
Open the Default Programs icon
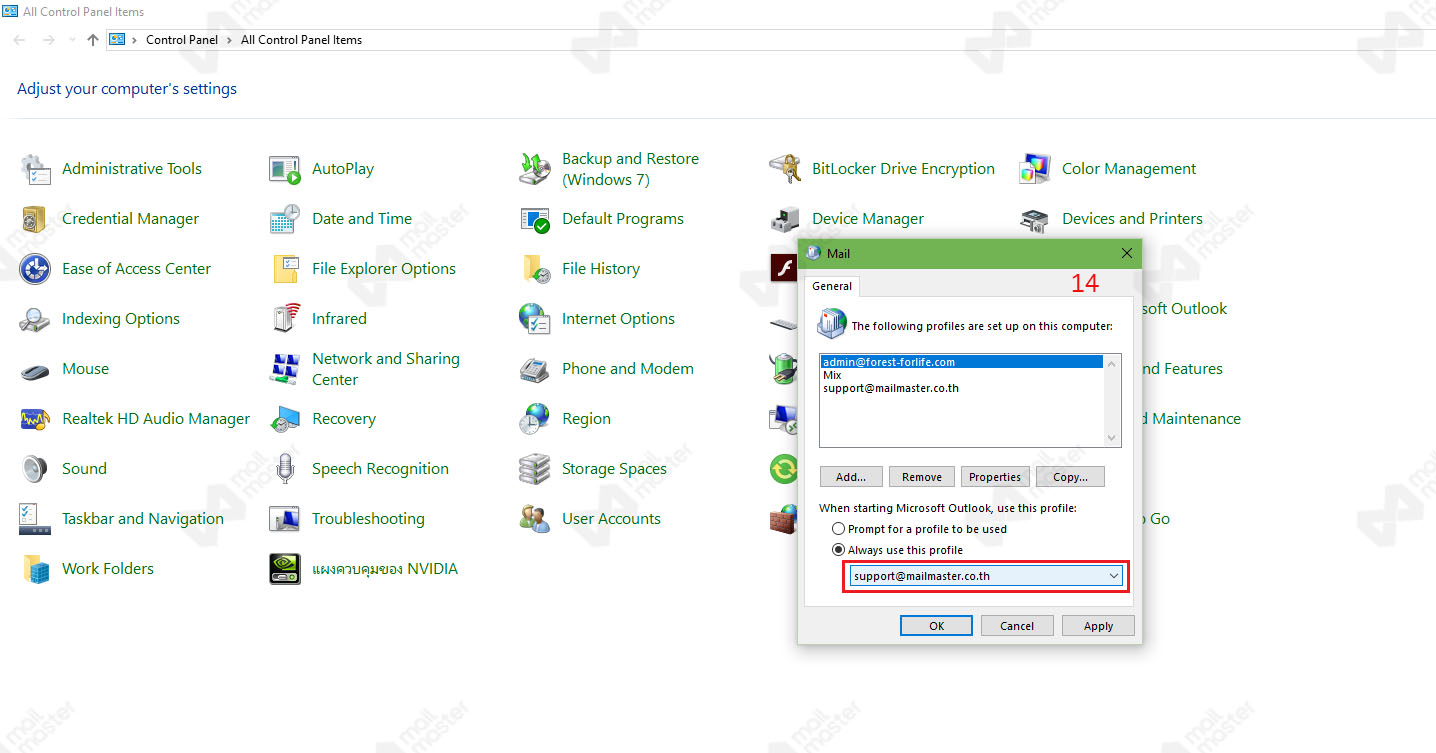[x=535, y=219]
